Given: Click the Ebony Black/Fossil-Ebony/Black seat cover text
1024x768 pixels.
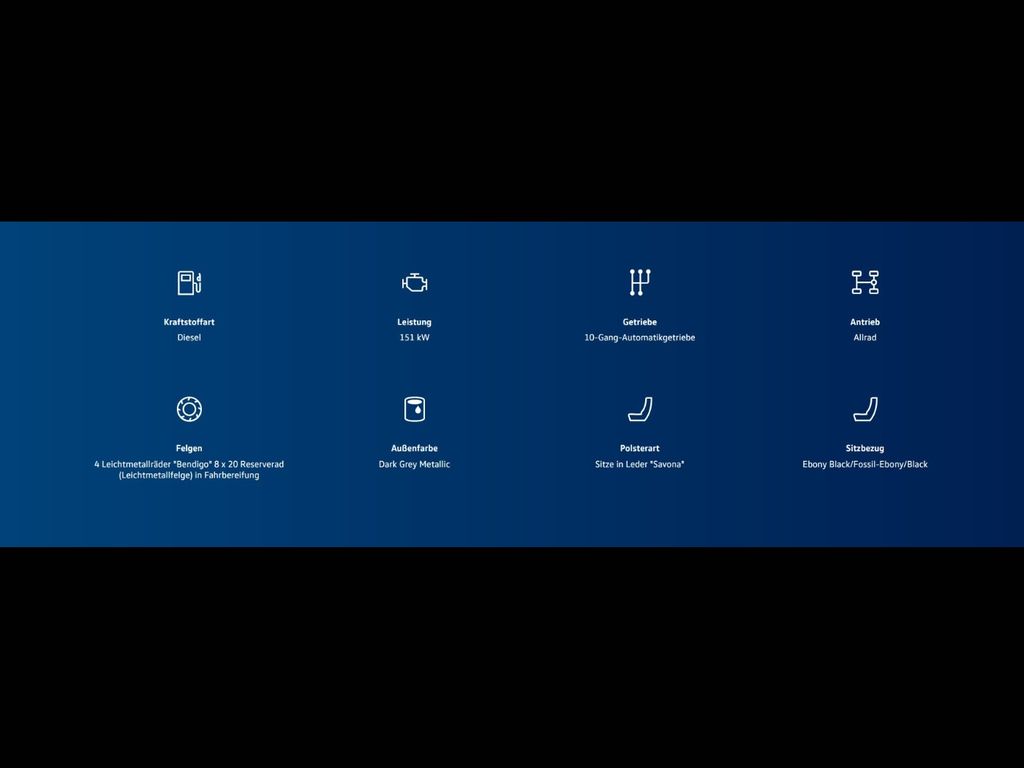Looking at the screenshot, I should click(865, 464).
